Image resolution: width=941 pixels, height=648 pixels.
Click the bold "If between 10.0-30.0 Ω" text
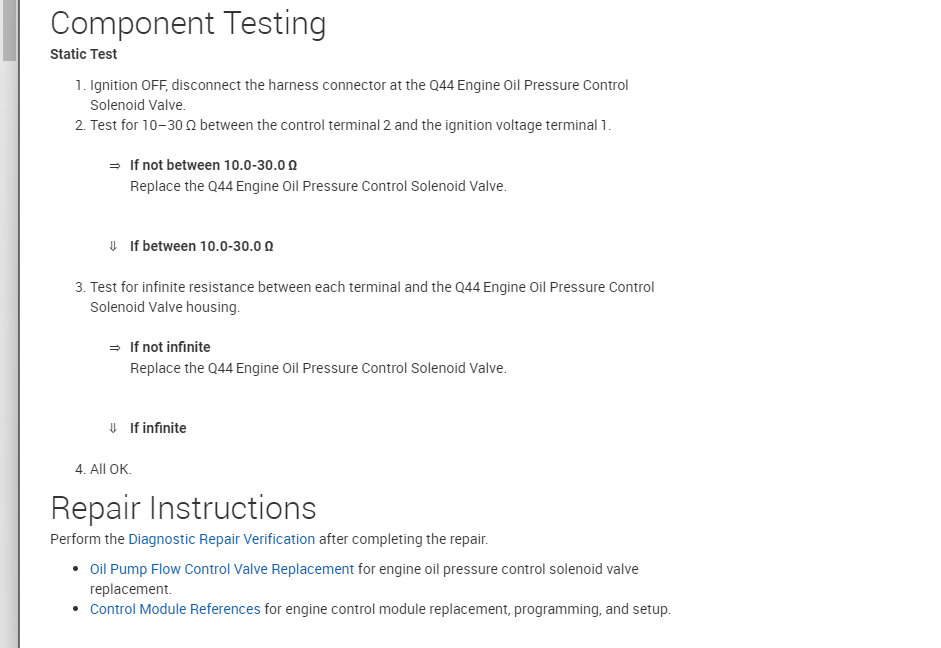pos(201,246)
